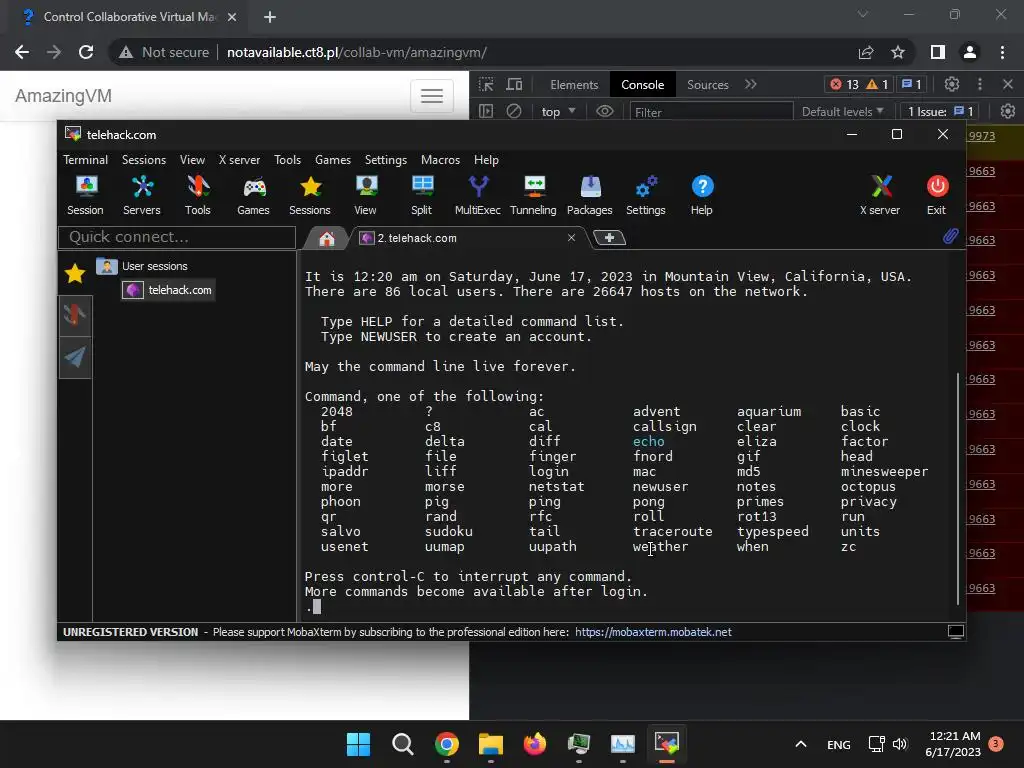Open the Games toolbar icon

point(253,195)
